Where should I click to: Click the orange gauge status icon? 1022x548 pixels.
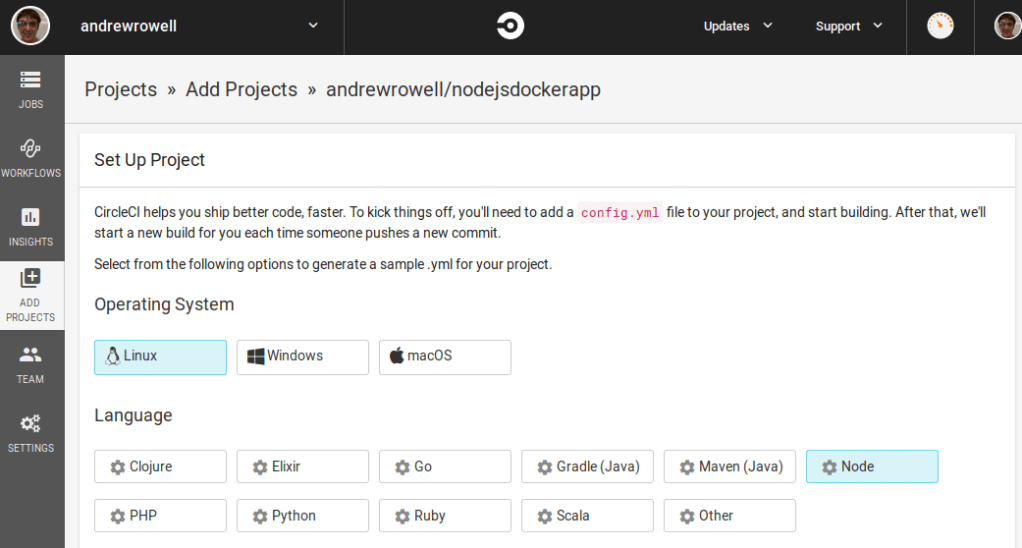click(940, 26)
